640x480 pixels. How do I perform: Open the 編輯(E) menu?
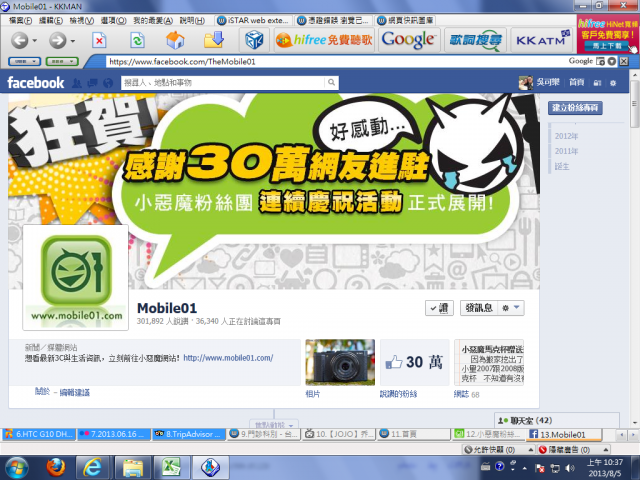click(x=51, y=20)
